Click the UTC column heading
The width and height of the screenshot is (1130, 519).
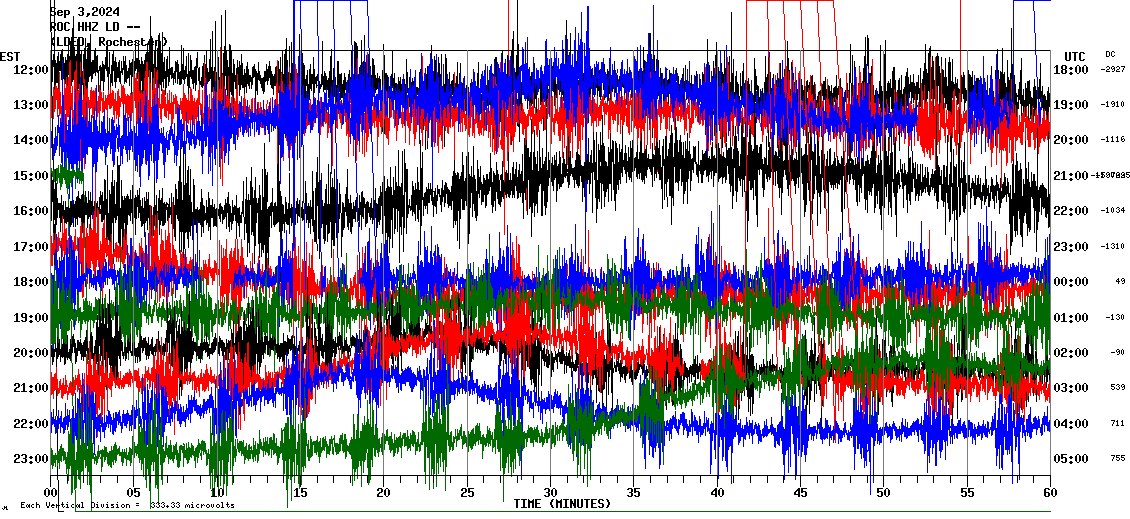1074,56
